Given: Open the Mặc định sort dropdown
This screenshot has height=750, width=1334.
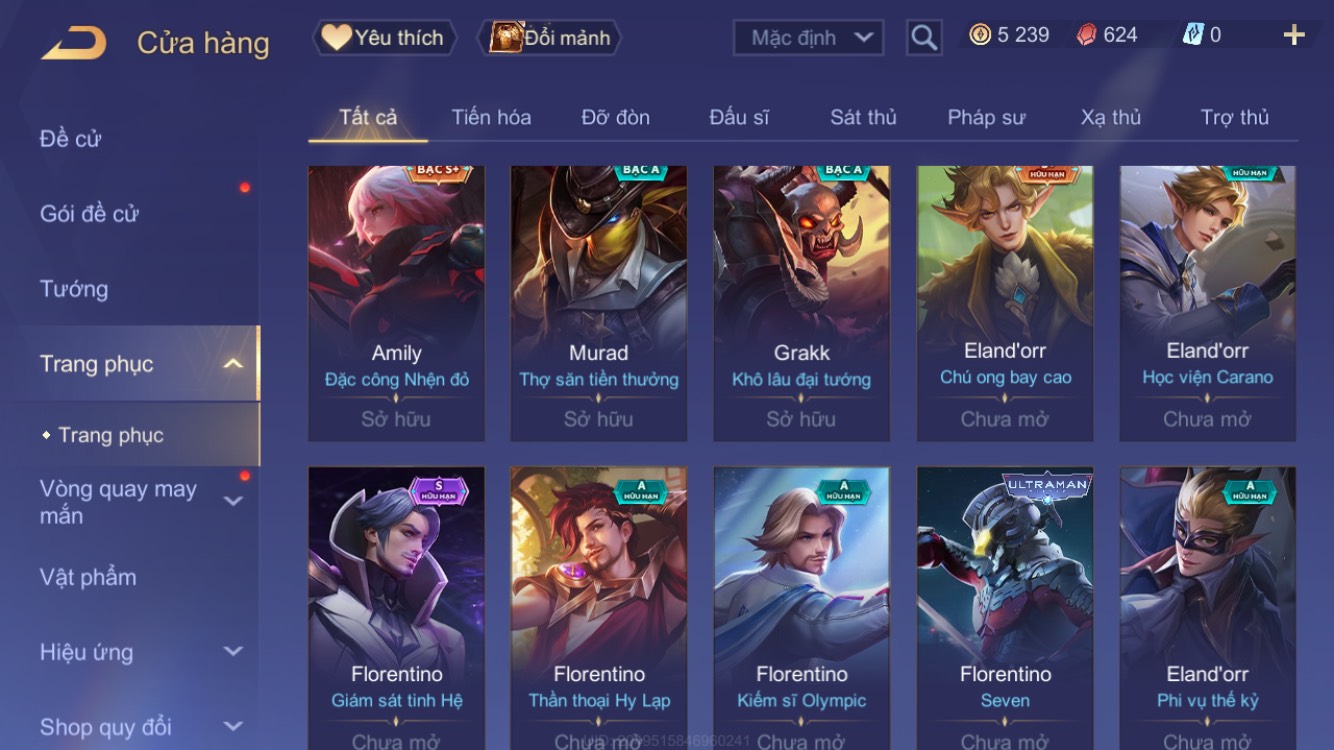Looking at the screenshot, I should [808, 38].
